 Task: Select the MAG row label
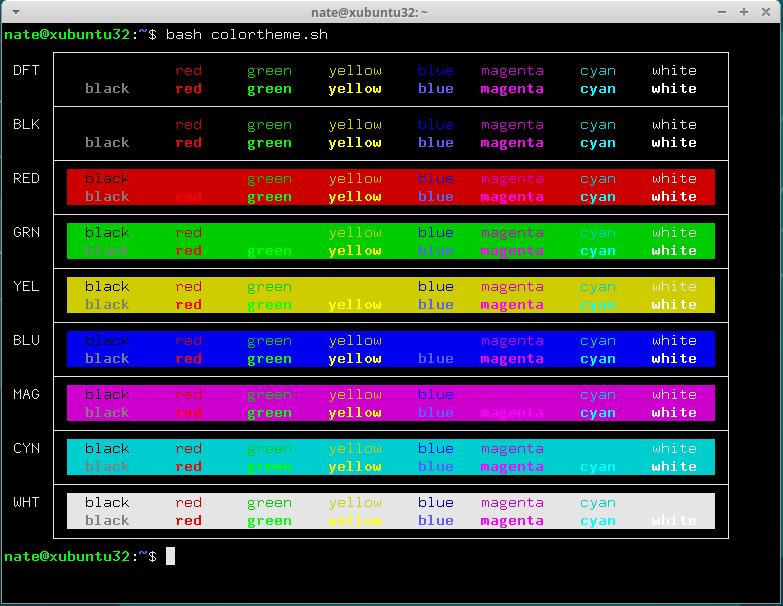tap(26, 394)
